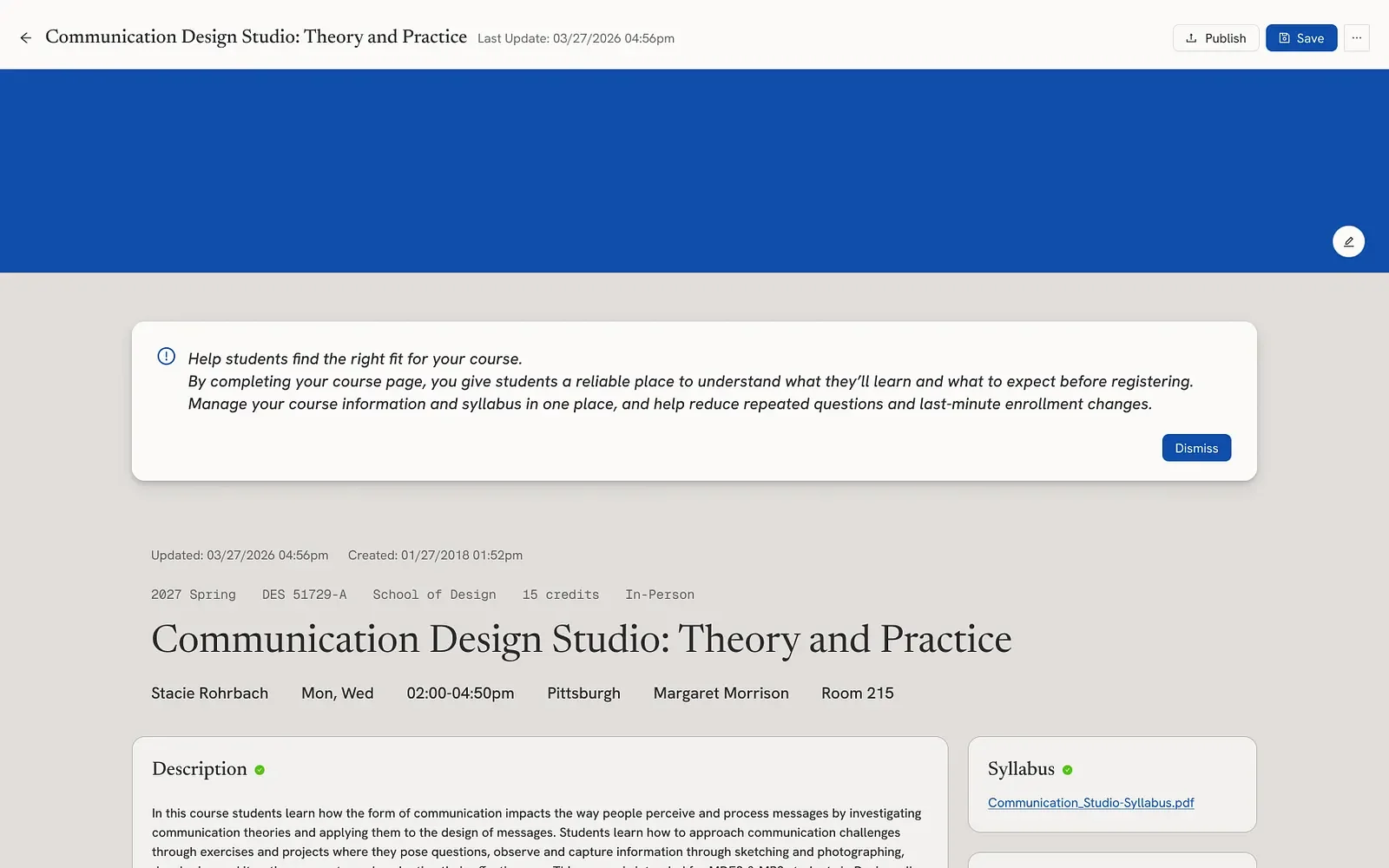
Task: Click the 02:00-04:50pm time text
Action: tap(460, 694)
